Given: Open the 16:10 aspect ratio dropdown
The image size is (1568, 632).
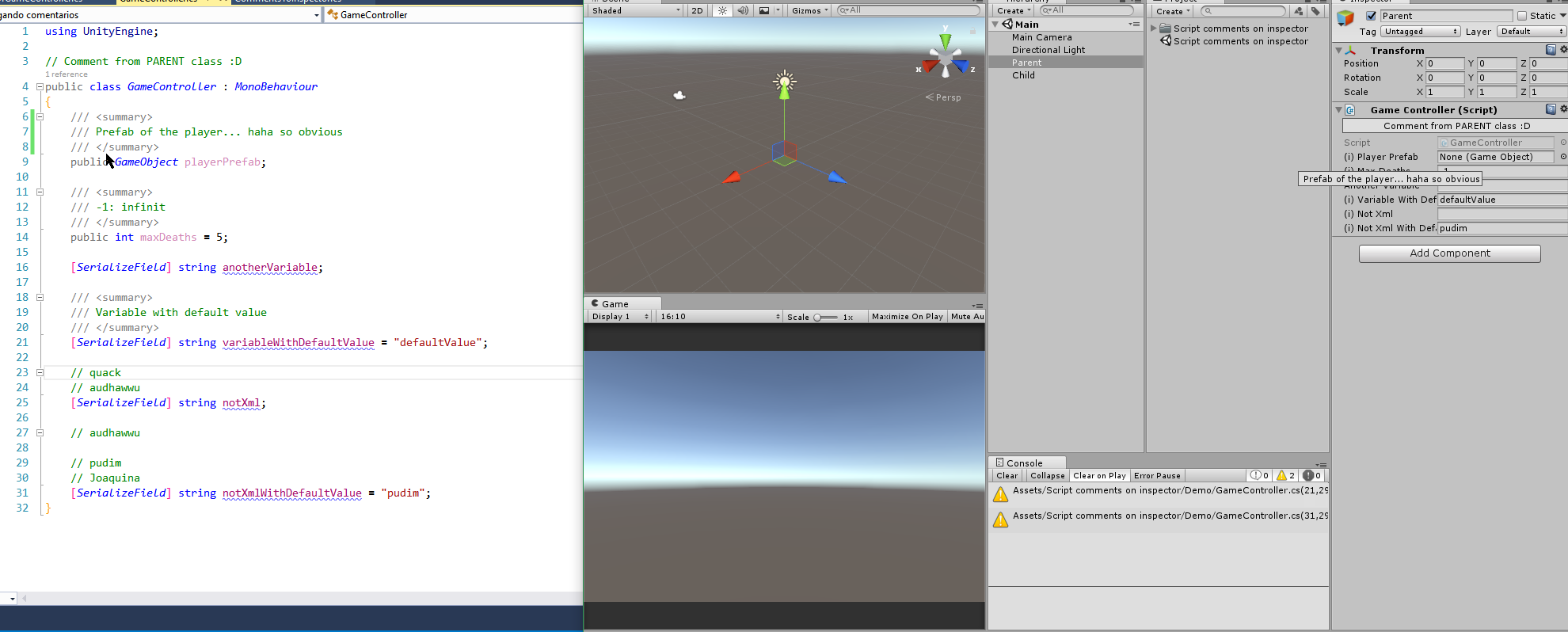Looking at the screenshot, I should 720,316.
